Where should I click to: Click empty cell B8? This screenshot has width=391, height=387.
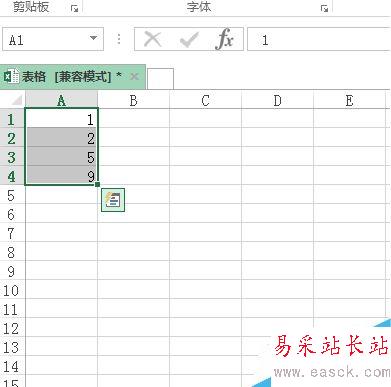(134, 251)
